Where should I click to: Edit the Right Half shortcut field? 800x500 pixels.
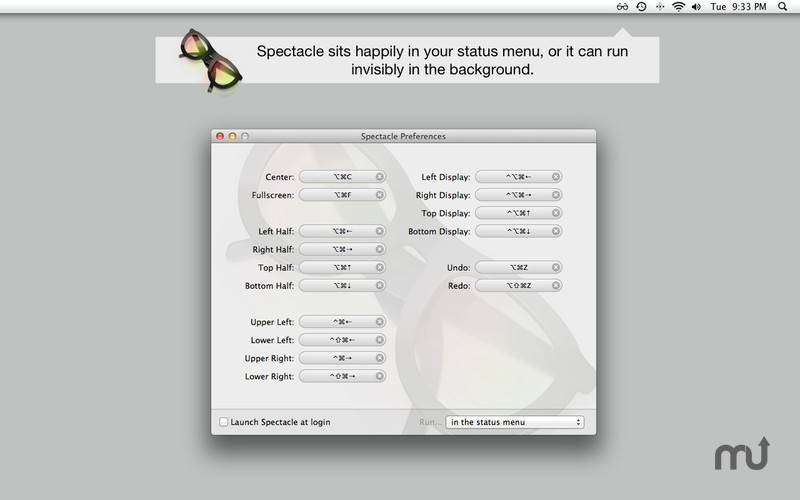point(342,249)
